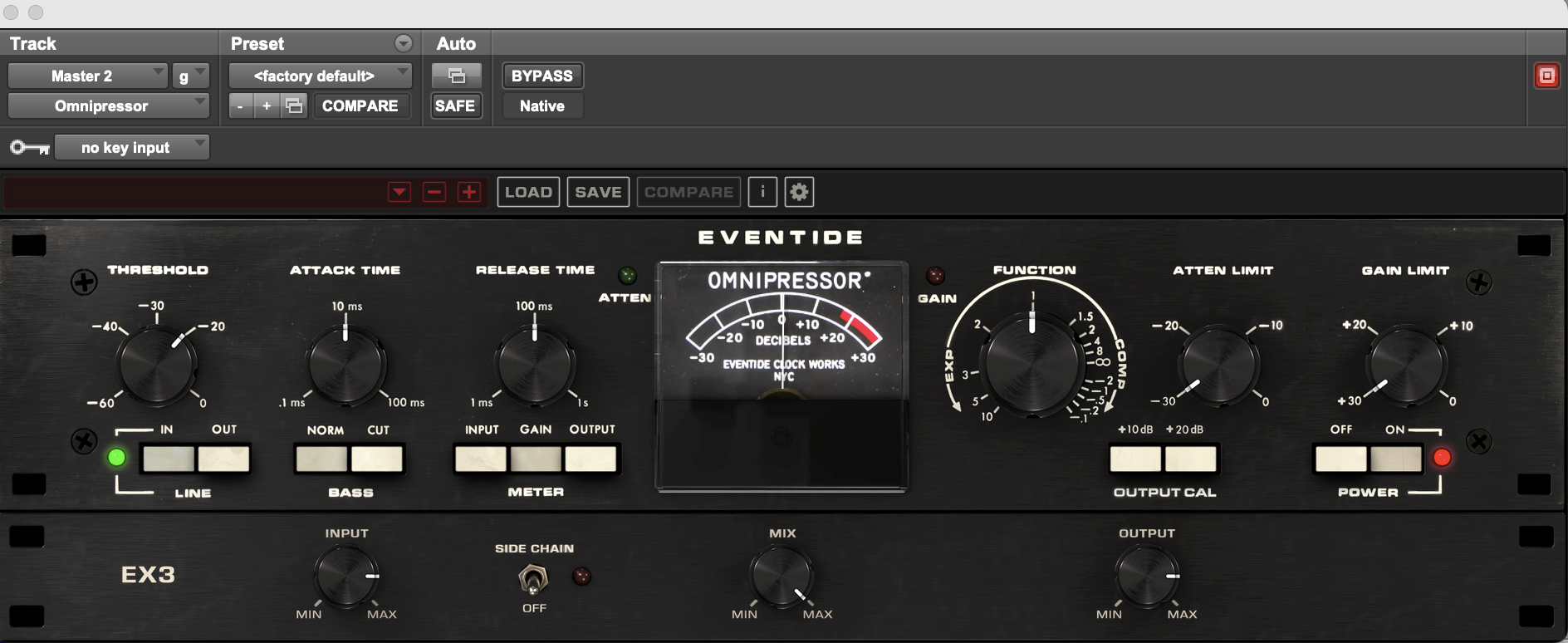
Task: Click the Eventide COMPARE button
Action: (x=688, y=192)
